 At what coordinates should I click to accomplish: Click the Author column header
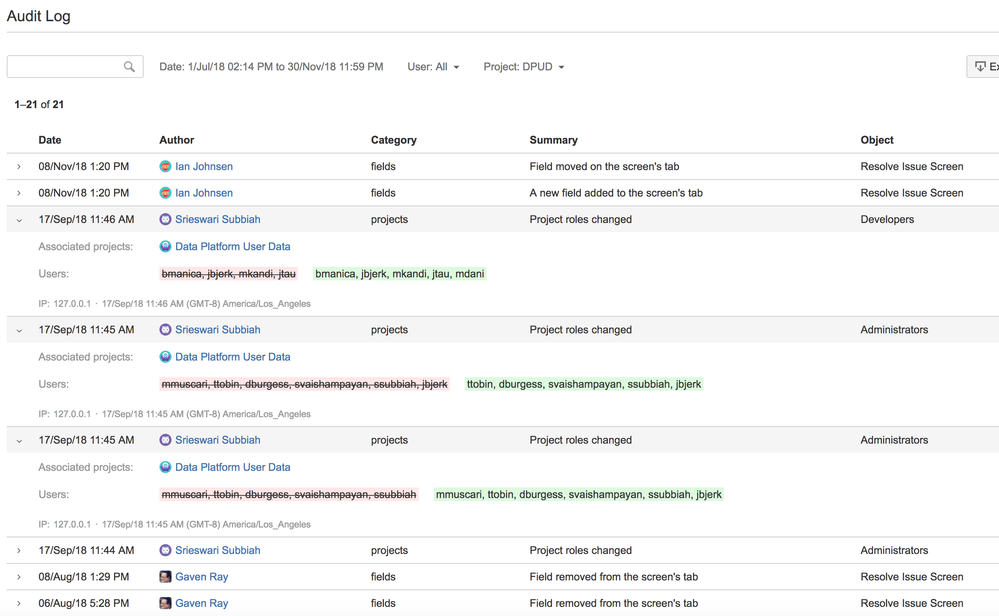176,140
